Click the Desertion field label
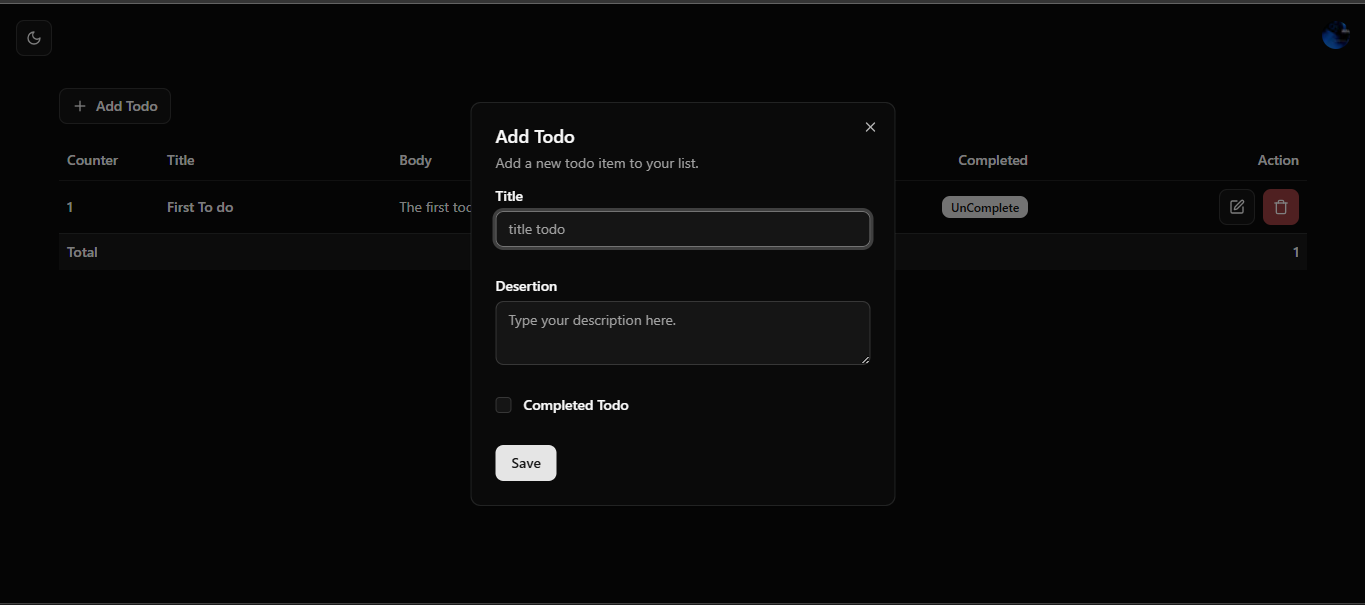The image size is (1365, 605). click(x=526, y=286)
